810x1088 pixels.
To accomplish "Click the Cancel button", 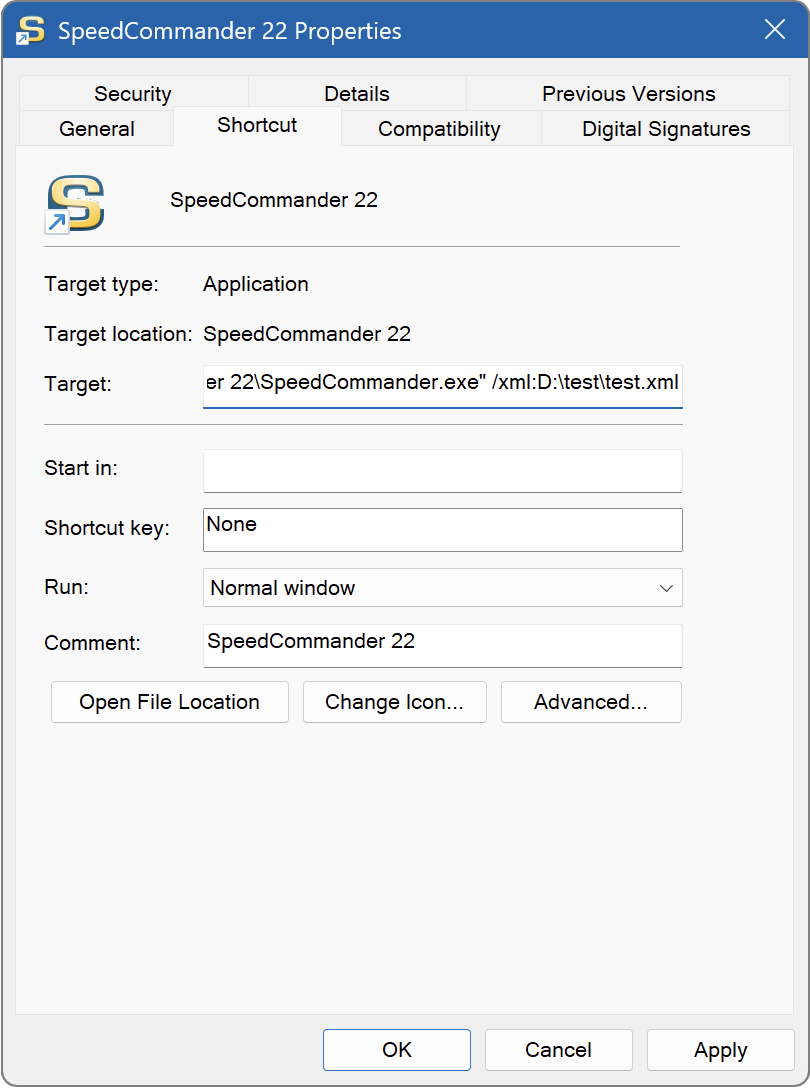I will [559, 1050].
